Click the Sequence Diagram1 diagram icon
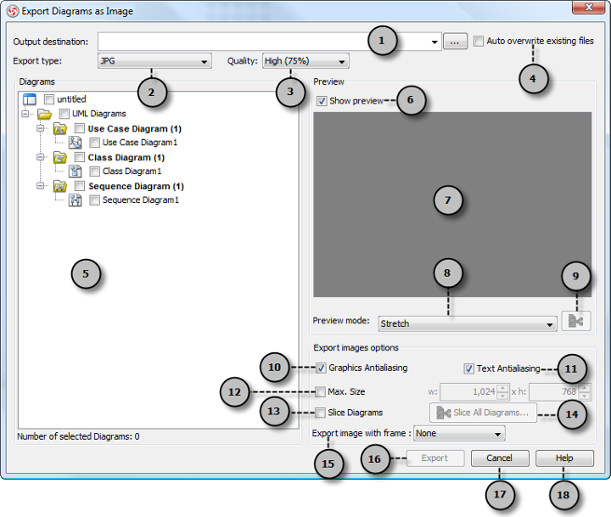Viewport: 611px width, 517px height. 75,200
